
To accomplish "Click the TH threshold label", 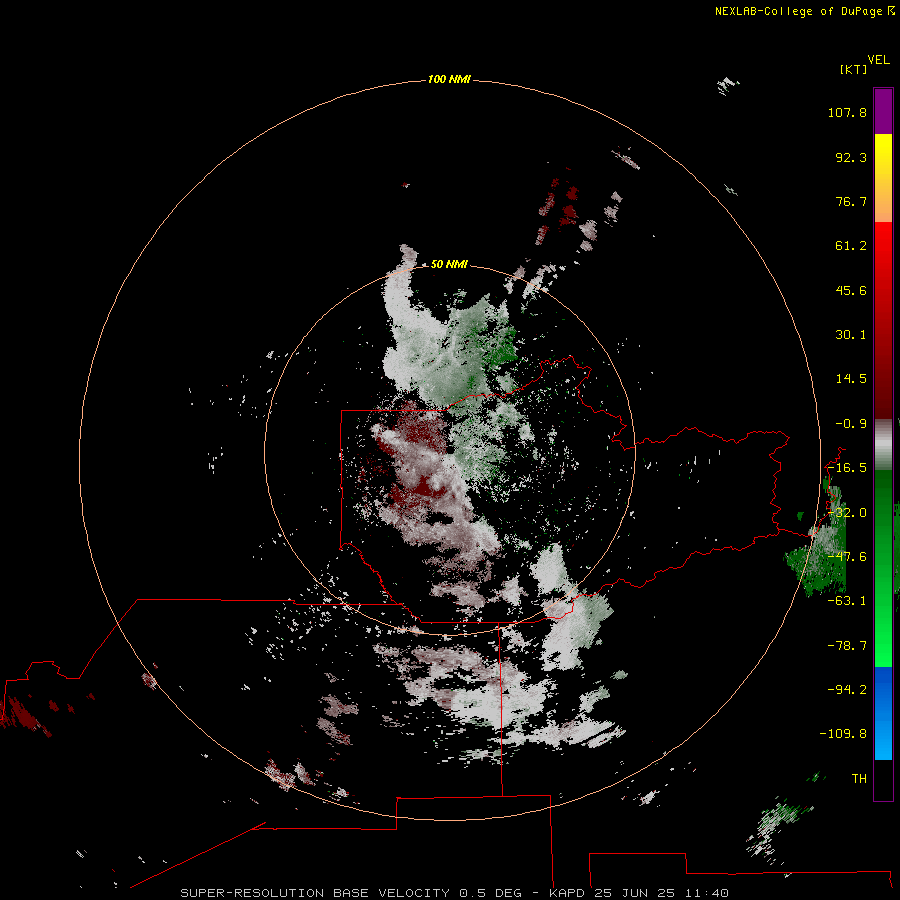I will [x=859, y=779].
